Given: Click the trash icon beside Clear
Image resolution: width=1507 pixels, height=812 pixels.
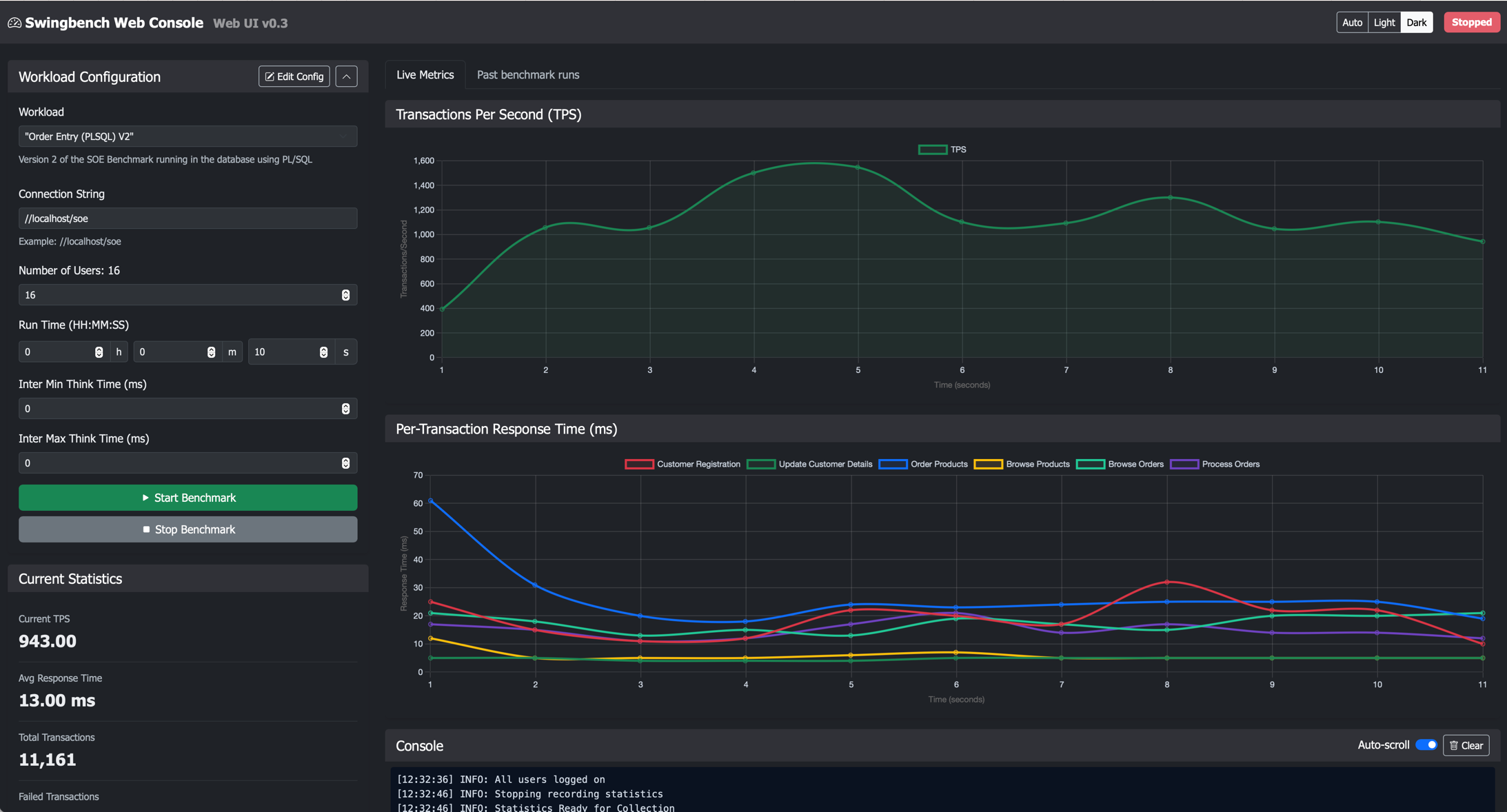Looking at the screenshot, I should 1453,745.
